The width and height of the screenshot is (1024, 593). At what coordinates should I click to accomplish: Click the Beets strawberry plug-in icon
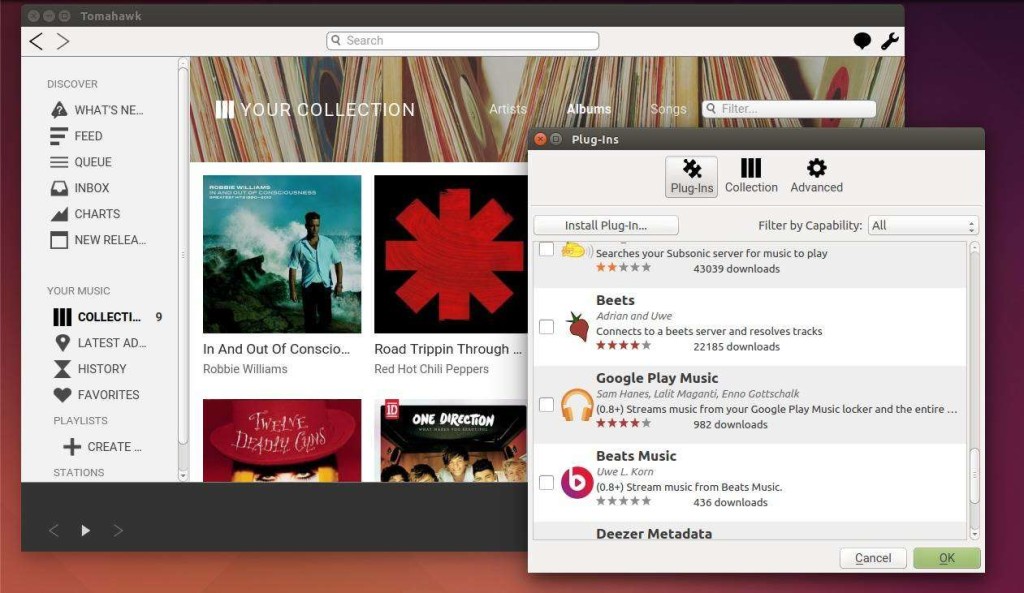pos(577,327)
